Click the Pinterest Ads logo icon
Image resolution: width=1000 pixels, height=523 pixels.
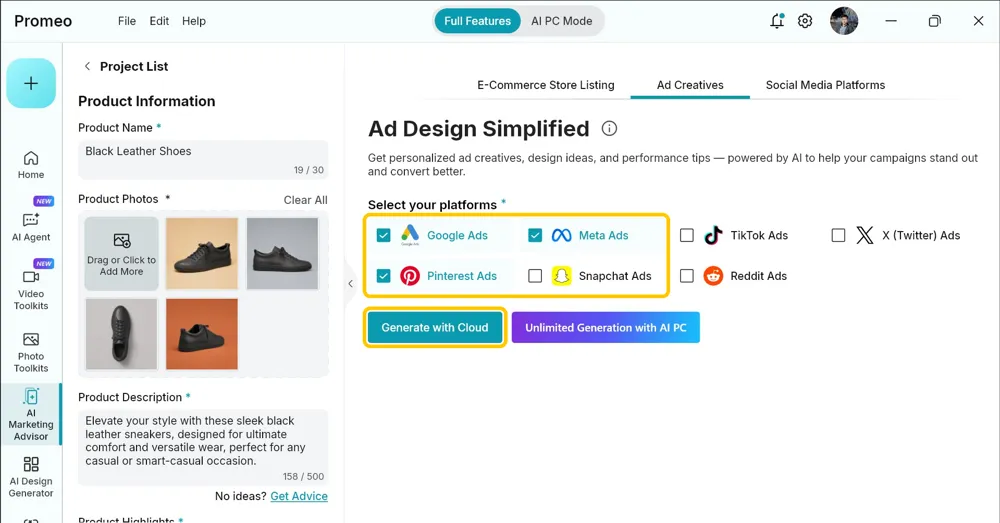[x=409, y=276]
